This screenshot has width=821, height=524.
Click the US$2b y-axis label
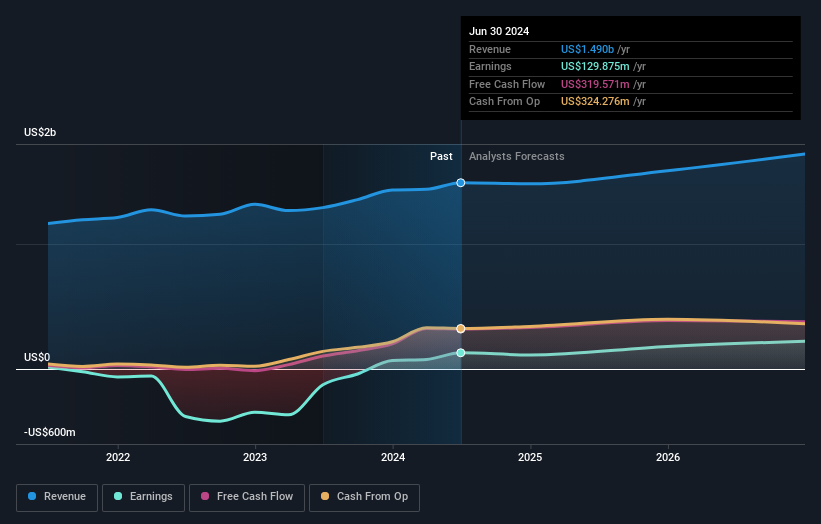click(40, 132)
